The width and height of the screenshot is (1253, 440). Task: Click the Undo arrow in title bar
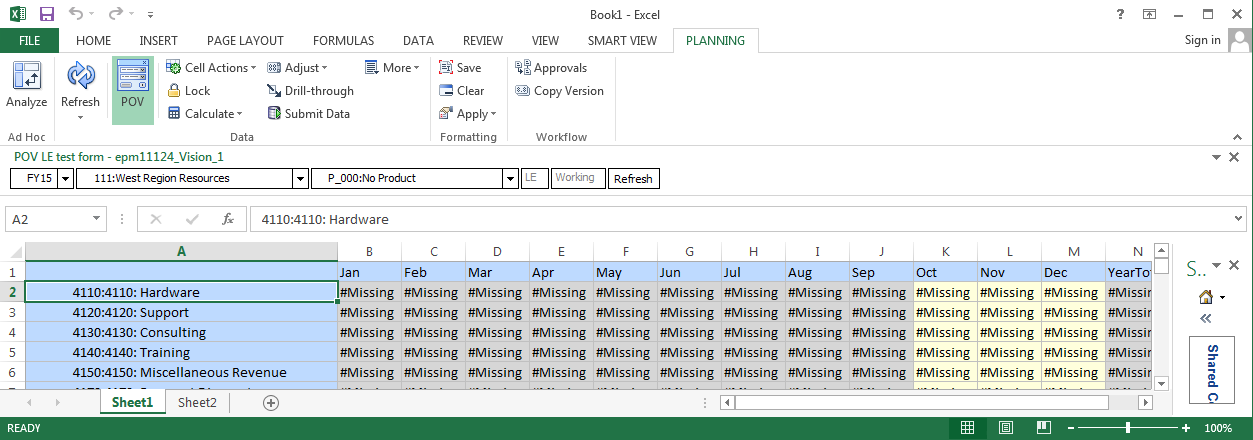coord(76,14)
